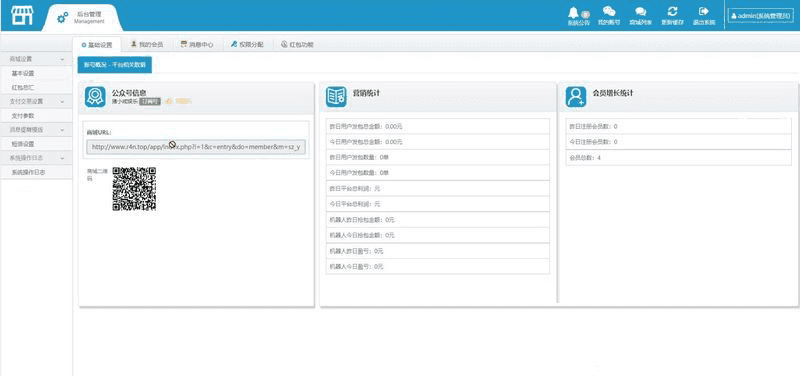Screen dimensions: 800x376
Task: Open 基本设置 in the sidebar
Action: (23, 73)
